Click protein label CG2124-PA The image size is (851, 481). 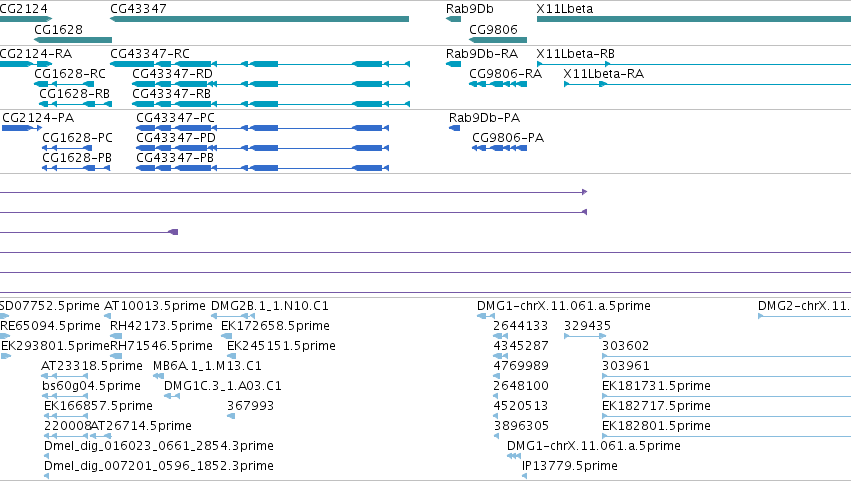click(38, 118)
